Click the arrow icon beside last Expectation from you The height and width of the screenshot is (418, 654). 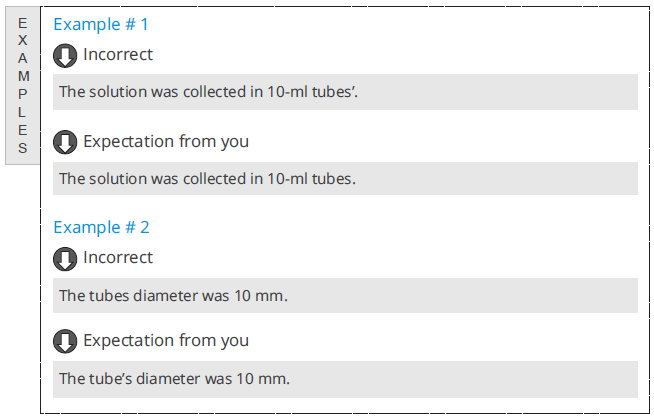click(65, 341)
